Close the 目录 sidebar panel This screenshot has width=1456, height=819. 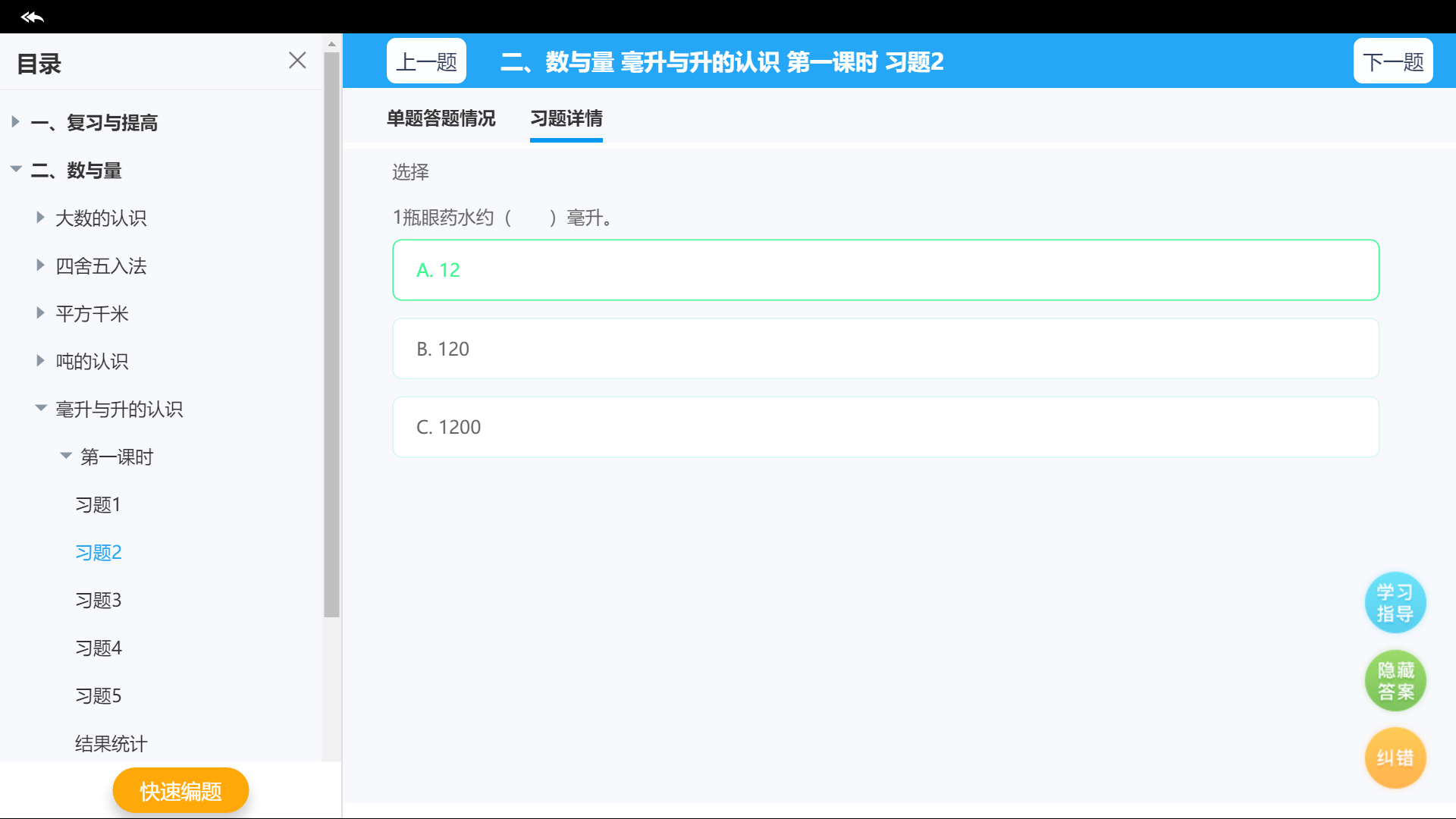pos(297,61)
